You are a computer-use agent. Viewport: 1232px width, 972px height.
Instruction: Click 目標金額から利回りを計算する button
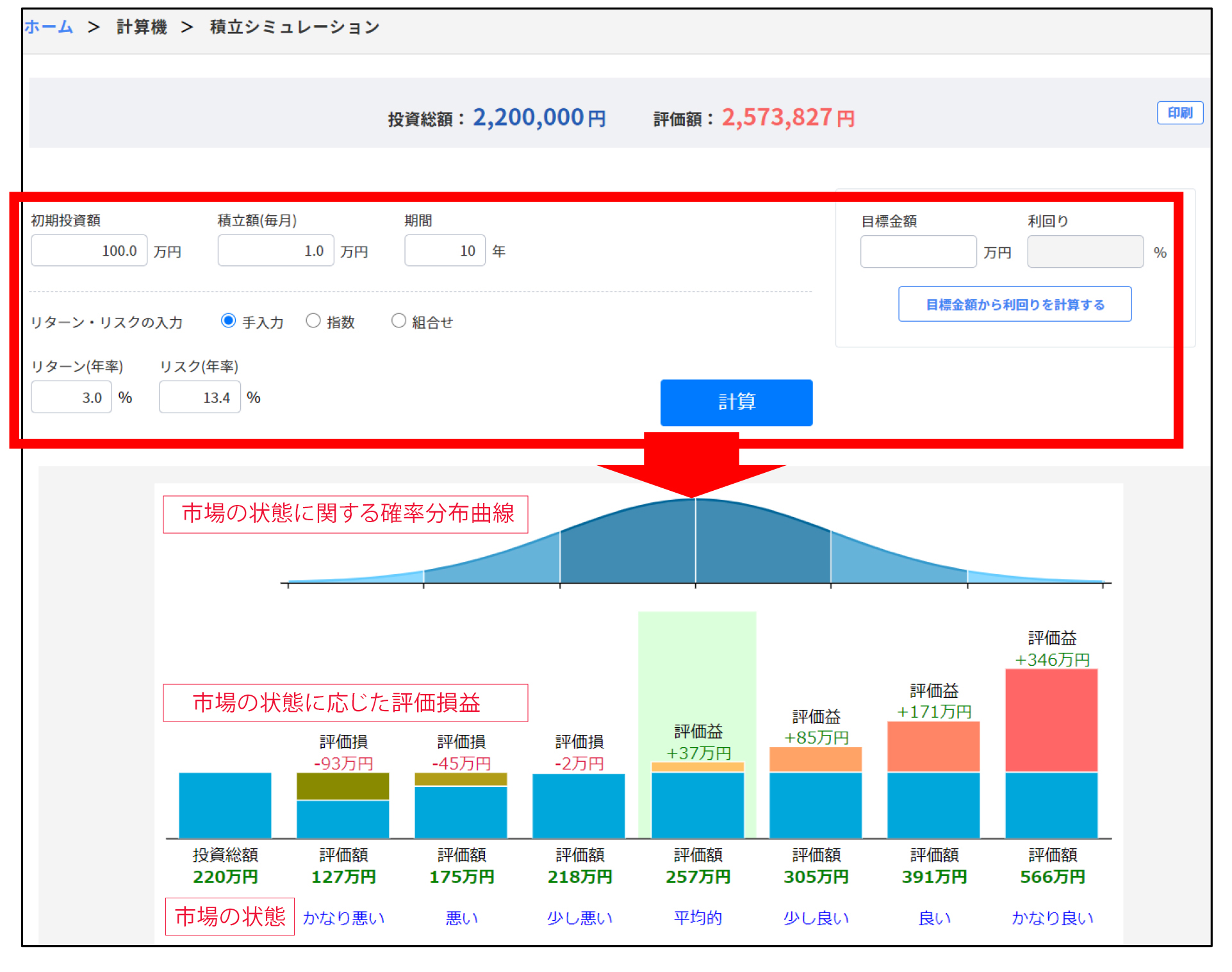[1015, 304]
